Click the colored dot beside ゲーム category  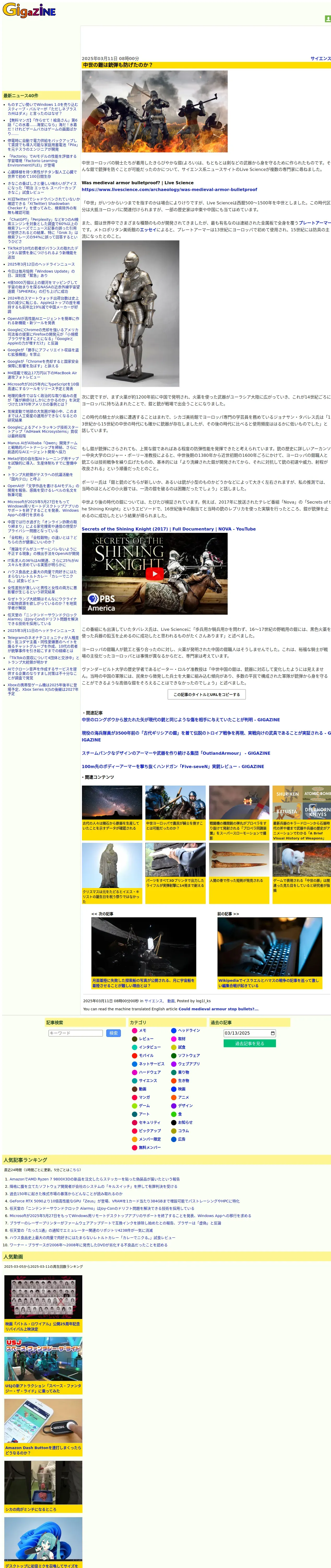[x=134, y=1105]
